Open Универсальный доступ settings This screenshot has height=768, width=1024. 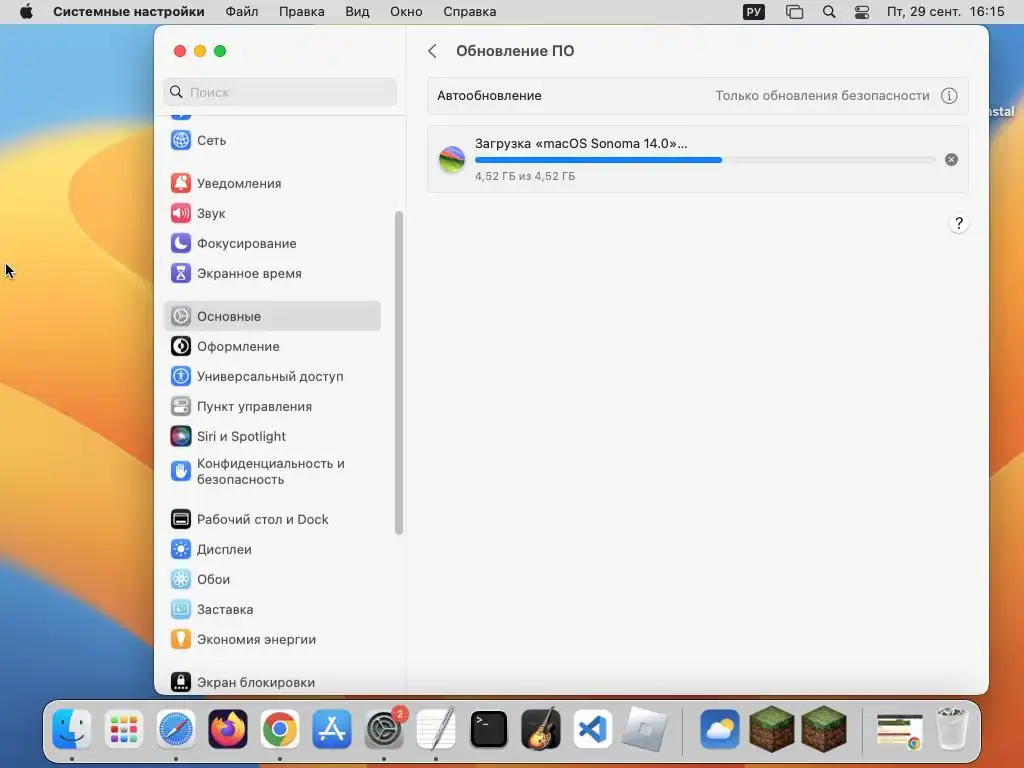click(272, 376)
